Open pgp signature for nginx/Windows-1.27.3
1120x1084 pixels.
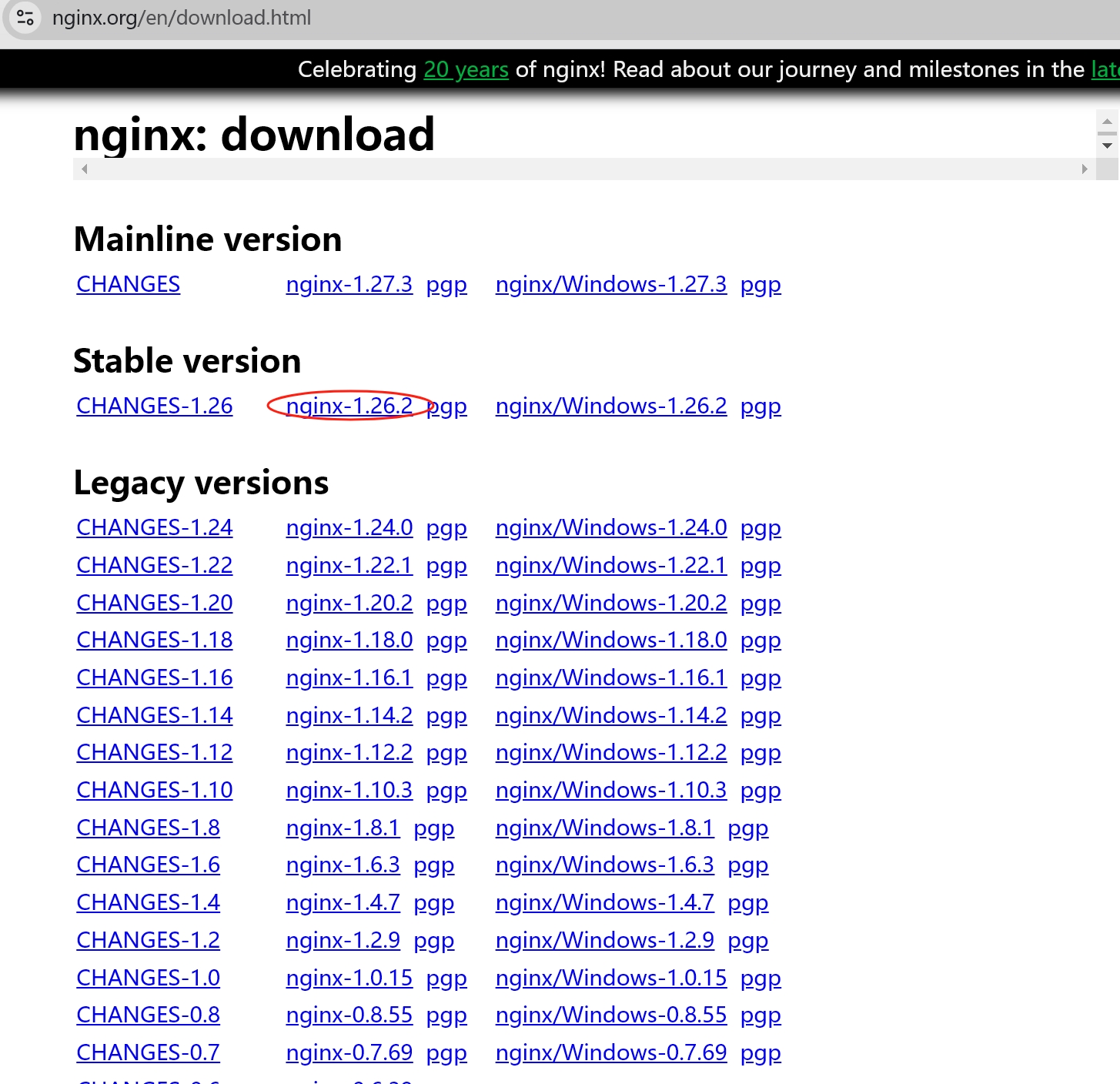point(761,286)
